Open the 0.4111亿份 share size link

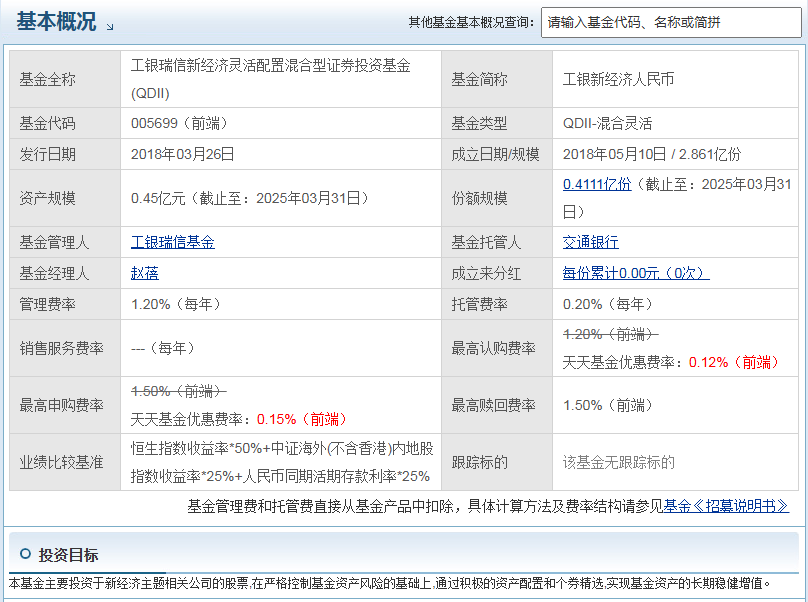point(597,185)
